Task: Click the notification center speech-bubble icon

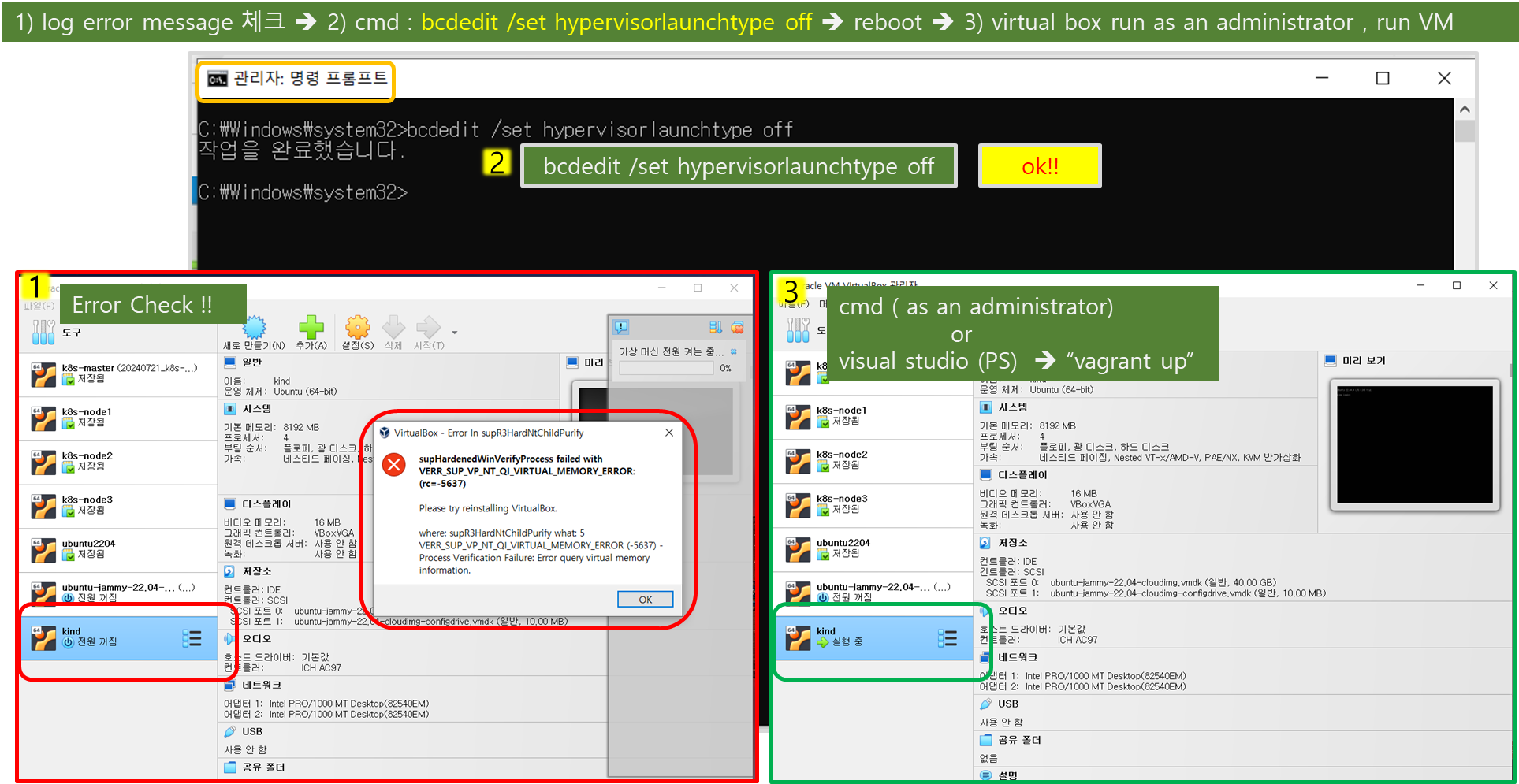Action: tap(621, 327)
